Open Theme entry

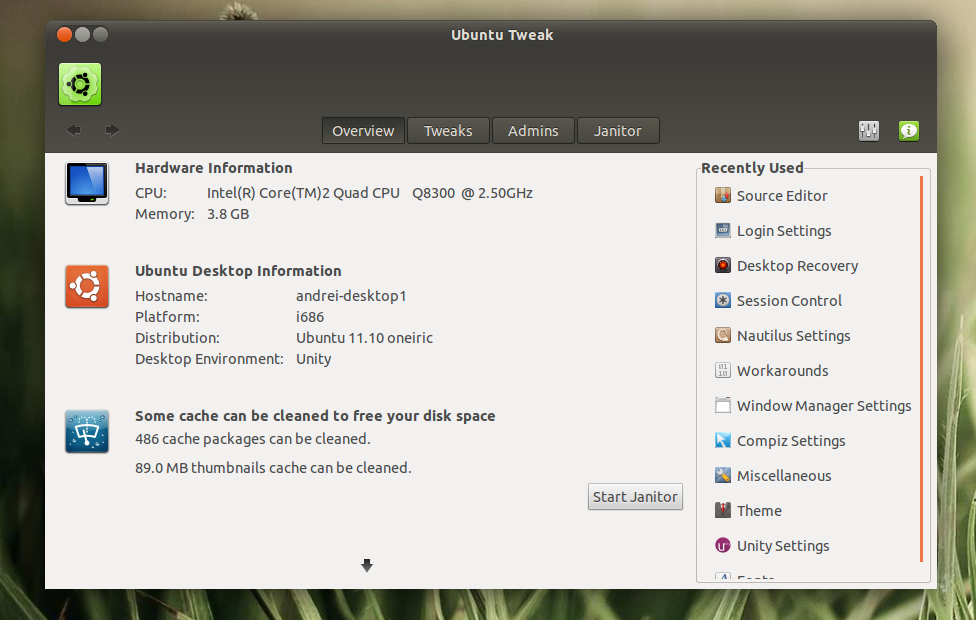point(759,510)
